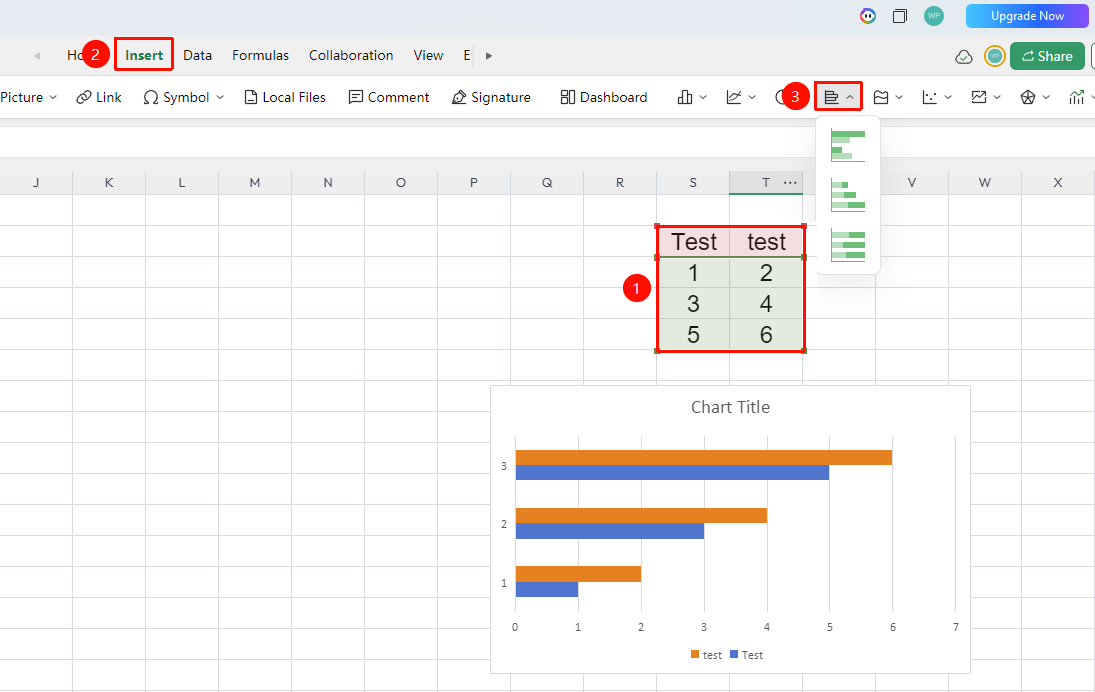Insert a radar chart from the toolbar

[x=1027, y=97]
